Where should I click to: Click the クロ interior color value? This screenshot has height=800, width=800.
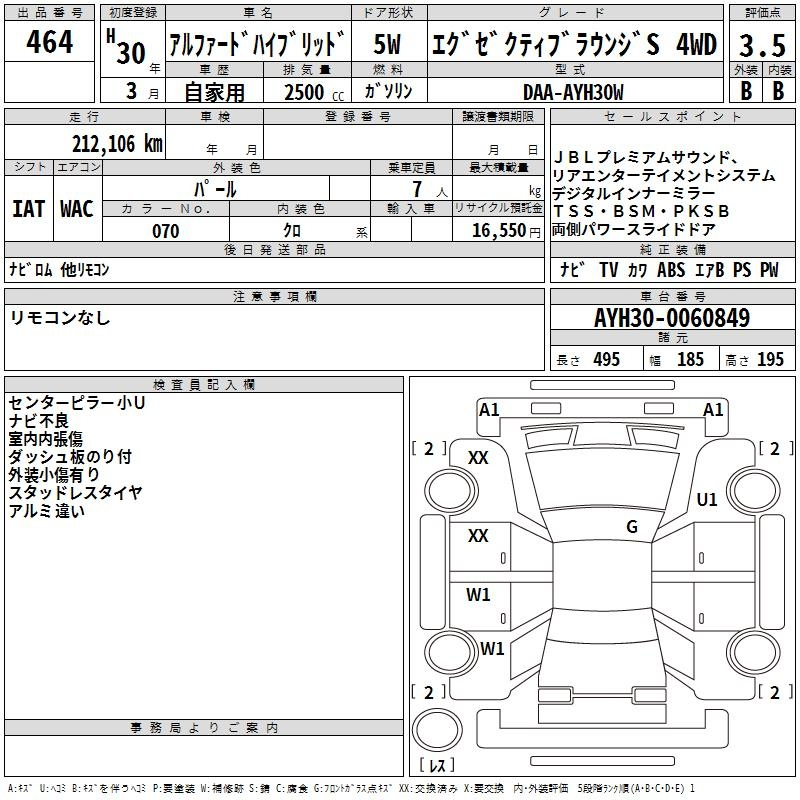click(292, 231)
